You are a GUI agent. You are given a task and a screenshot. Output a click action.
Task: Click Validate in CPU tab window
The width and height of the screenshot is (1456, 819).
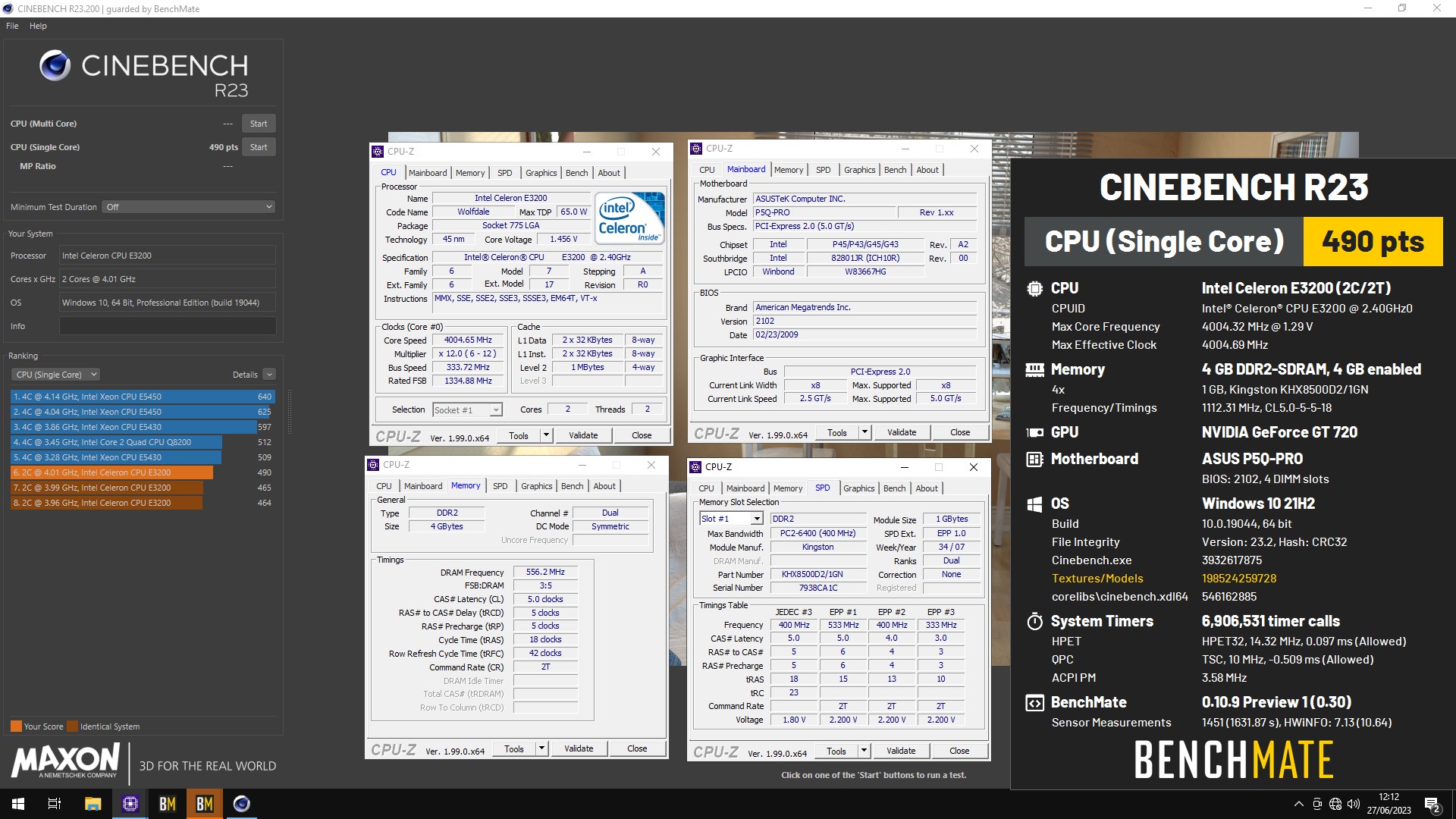(583, 435)
